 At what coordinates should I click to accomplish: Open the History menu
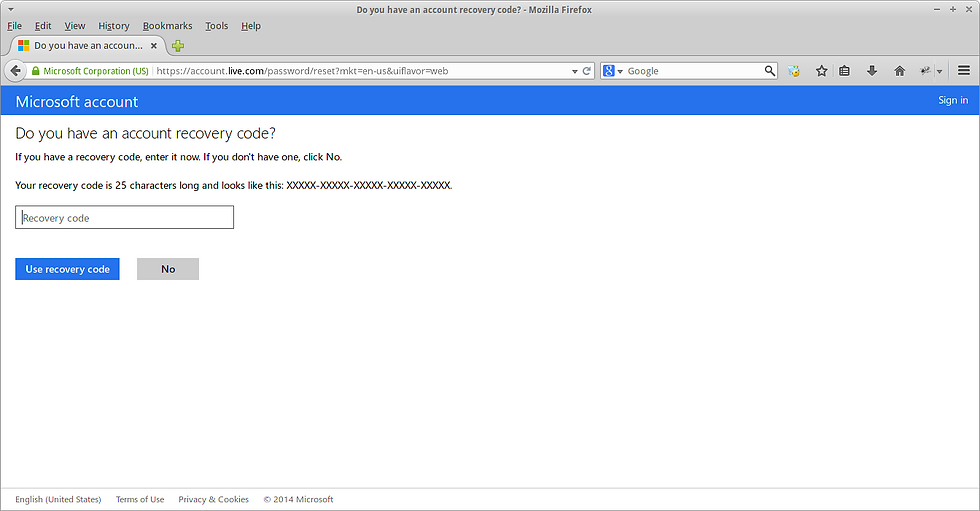(114, 26)
